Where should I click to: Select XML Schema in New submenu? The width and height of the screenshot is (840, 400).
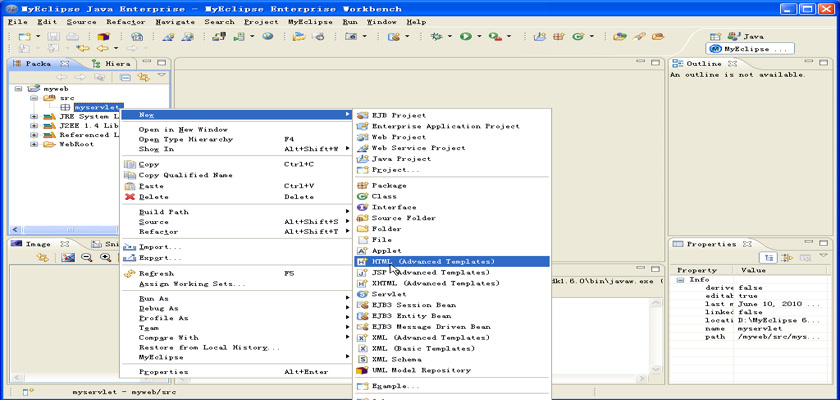point(452,359)
